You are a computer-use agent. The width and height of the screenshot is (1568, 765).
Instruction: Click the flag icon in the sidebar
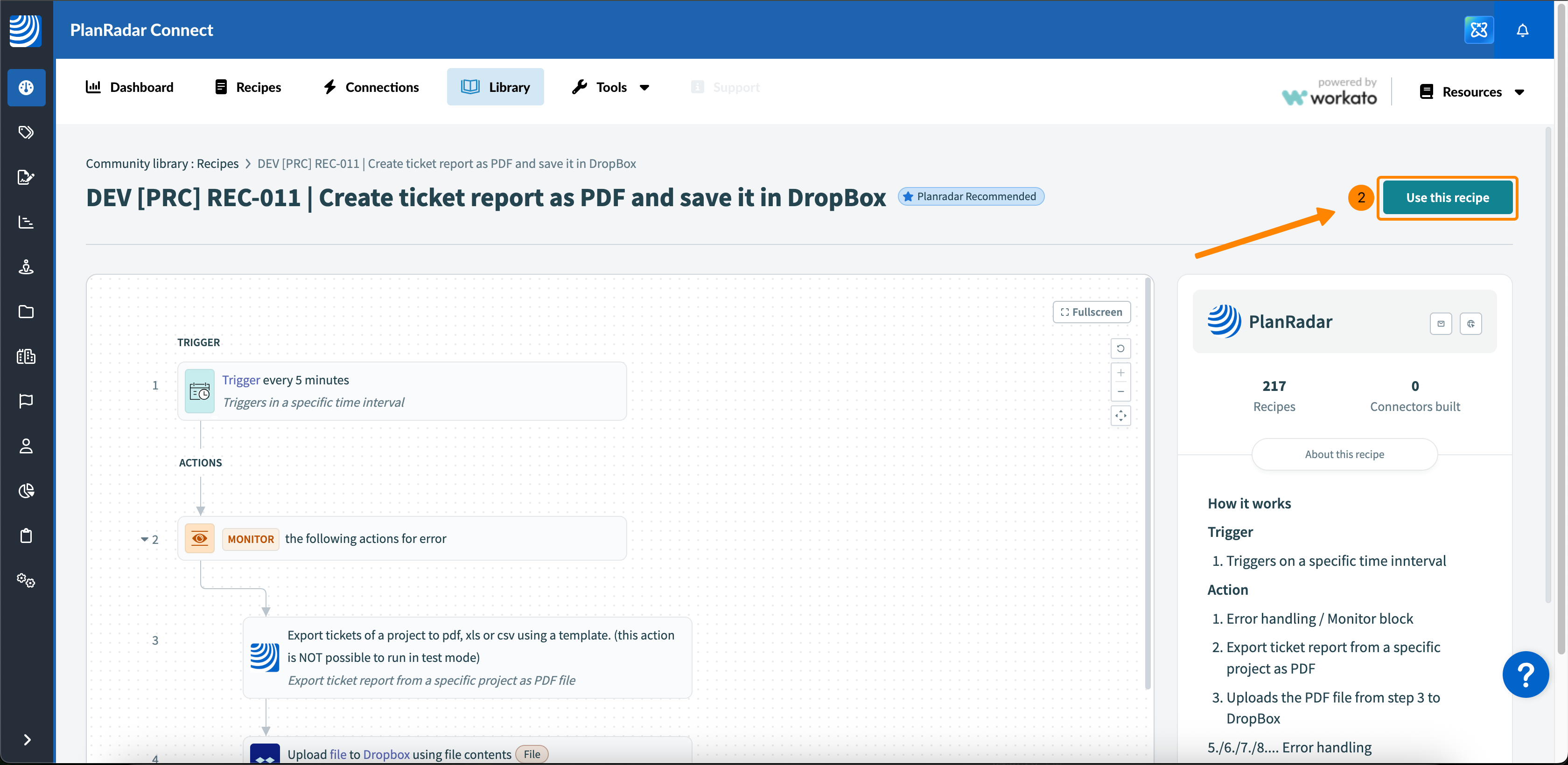pos(26,401)
